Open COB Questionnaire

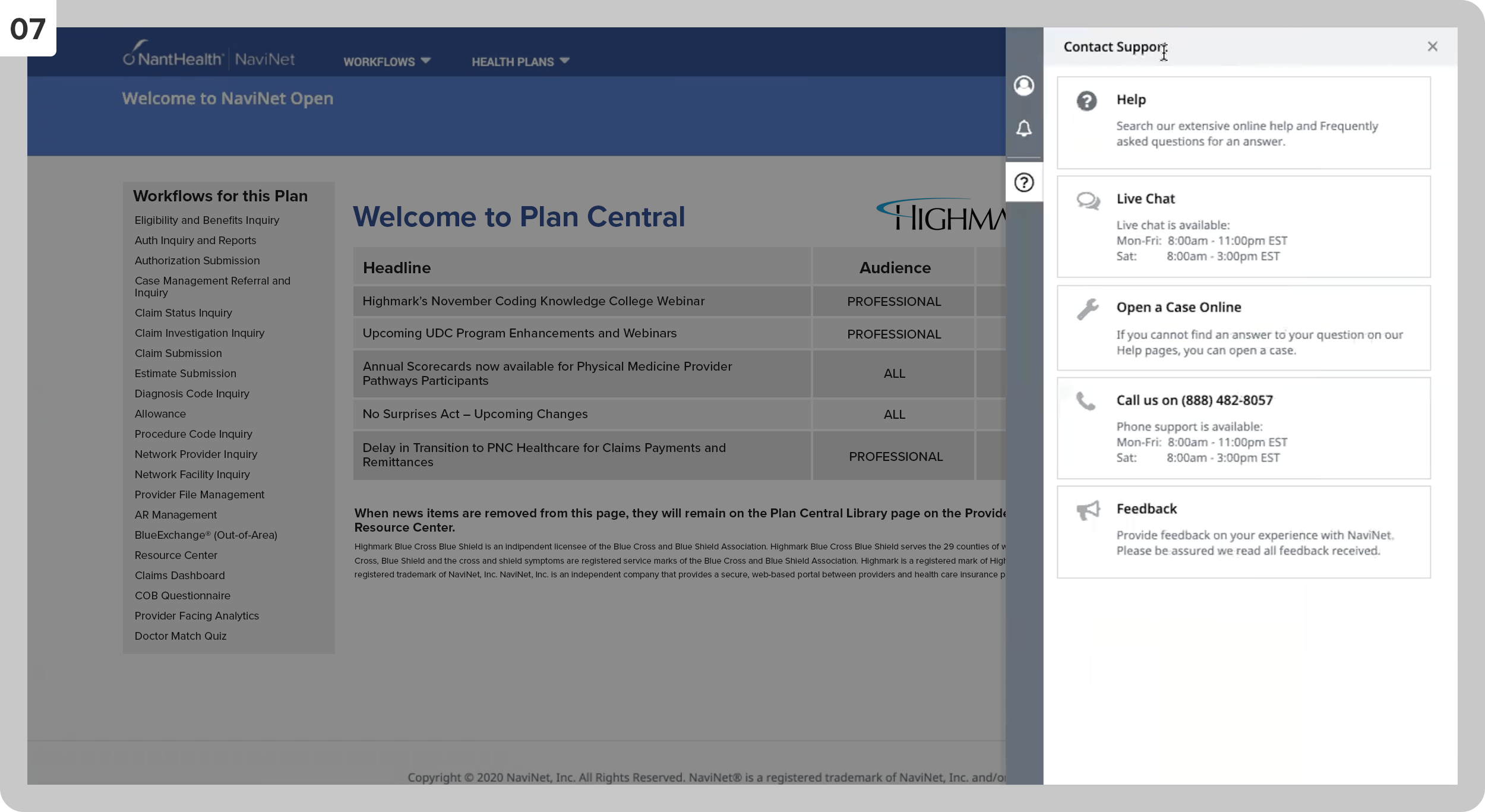click(x=182, y=595)
